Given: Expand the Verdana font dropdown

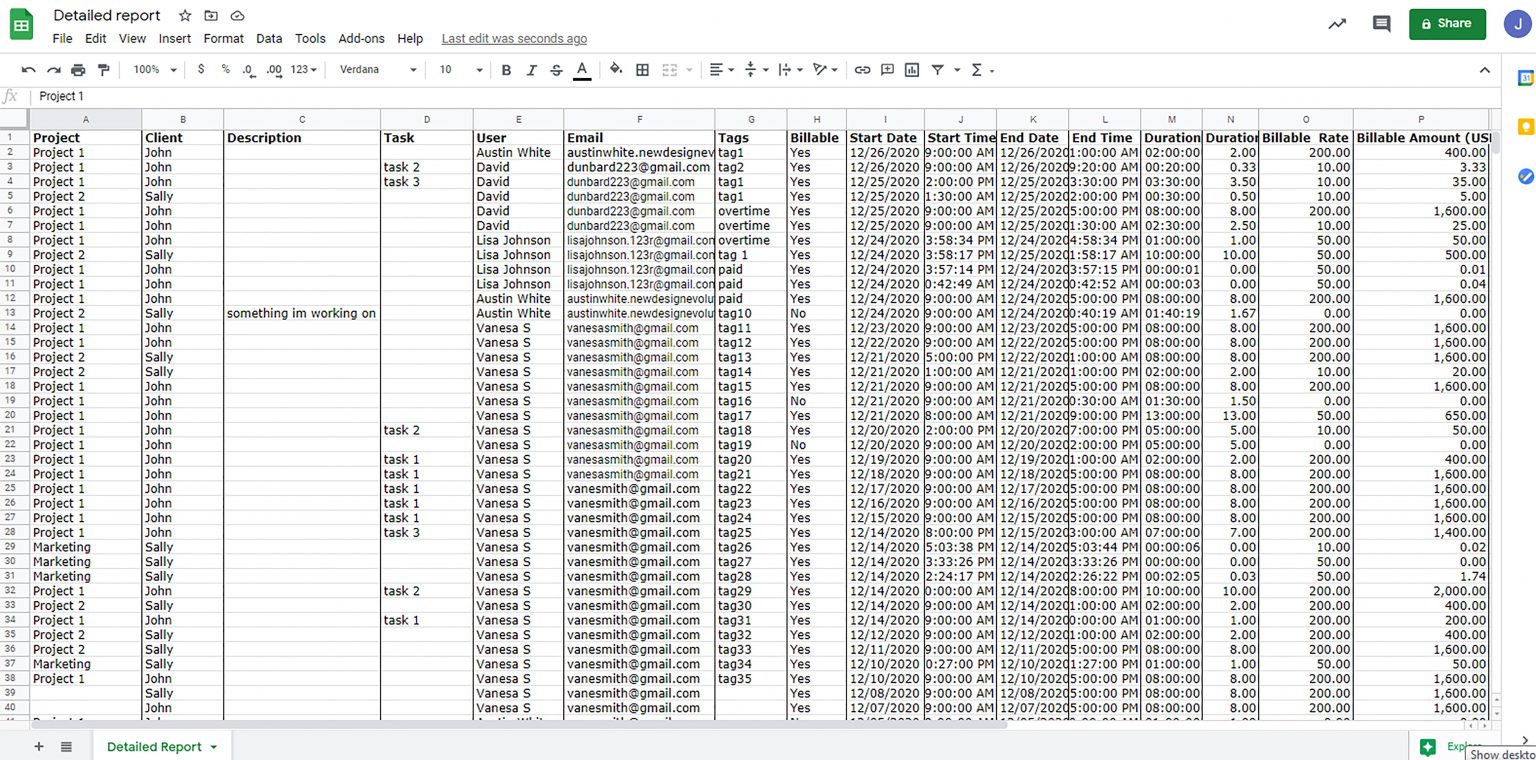Looking at the screenshot, I should [x=378, y=70].
